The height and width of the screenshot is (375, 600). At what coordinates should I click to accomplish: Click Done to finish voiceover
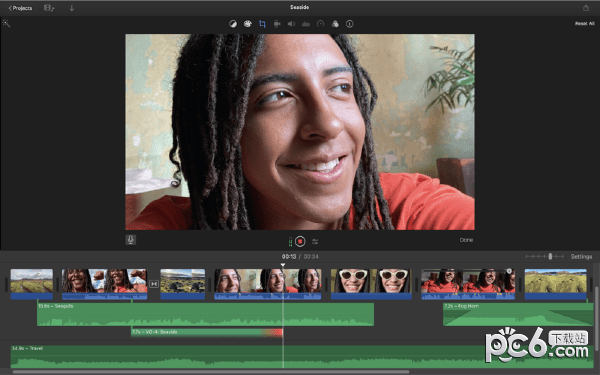click(x=466, y=240)
